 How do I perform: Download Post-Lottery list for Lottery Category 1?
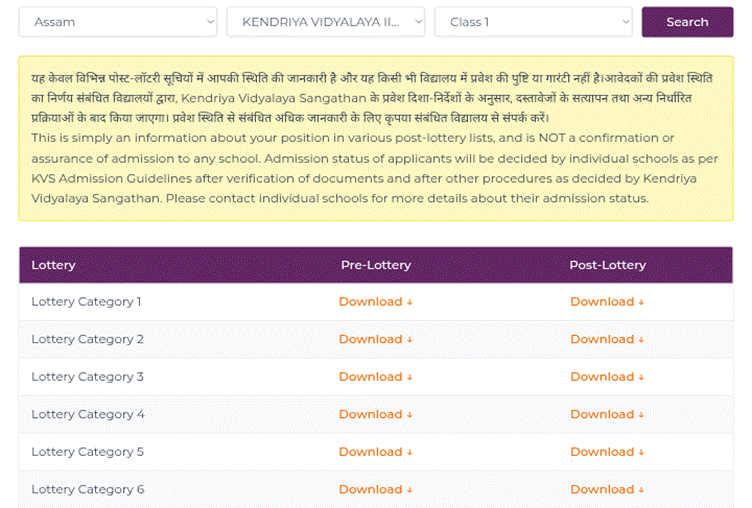coord(607,302)
